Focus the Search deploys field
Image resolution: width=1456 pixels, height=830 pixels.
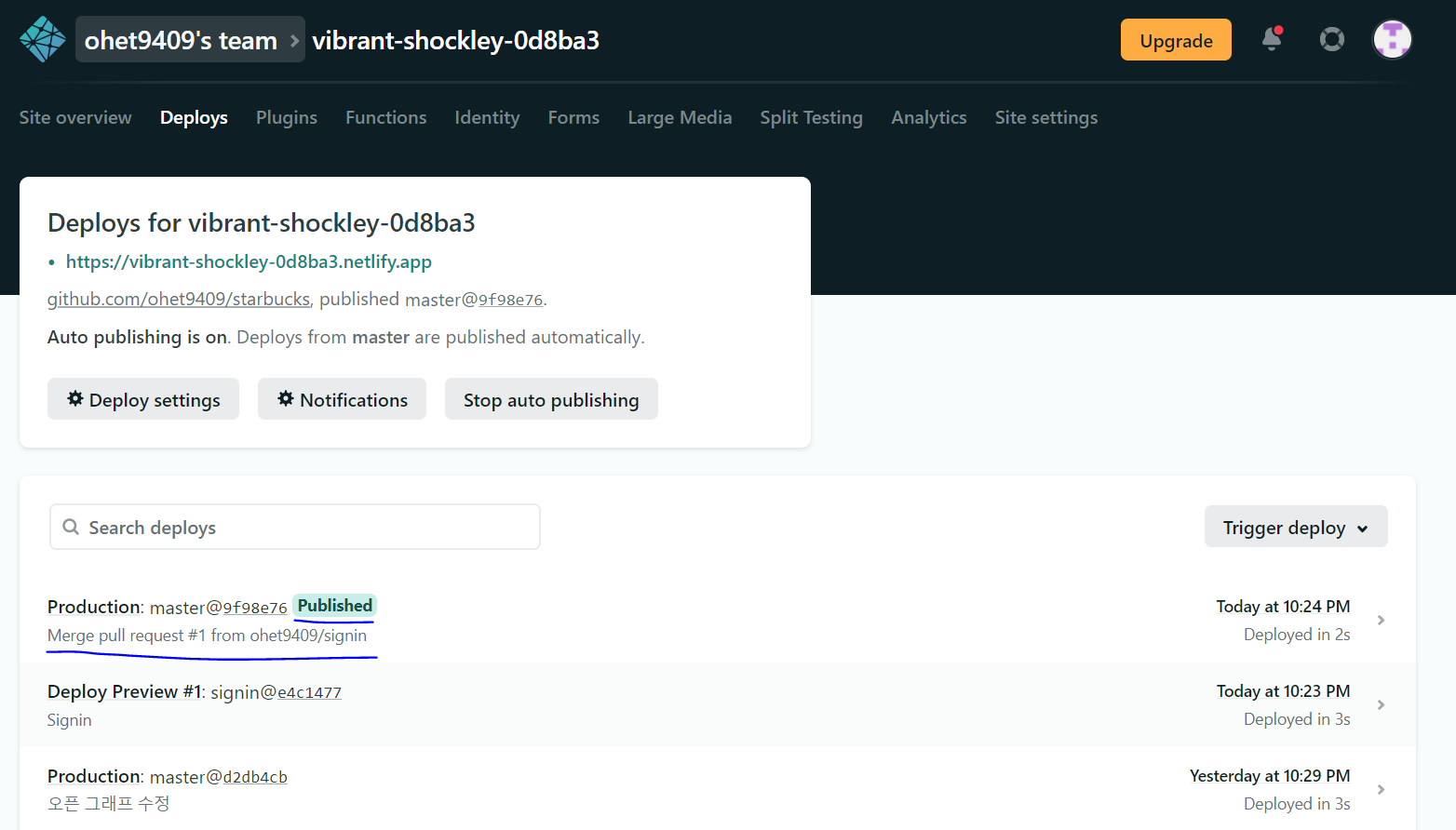coord(295,527)
